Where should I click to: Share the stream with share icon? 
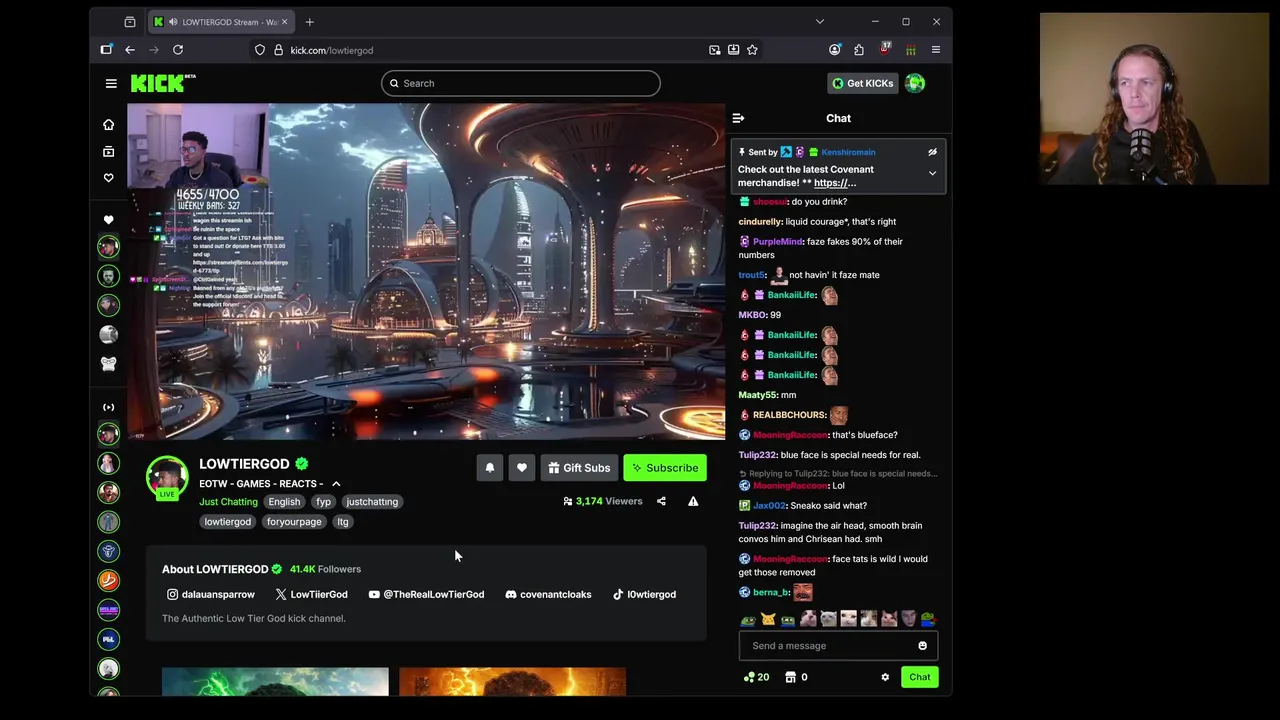coord(661,501)
